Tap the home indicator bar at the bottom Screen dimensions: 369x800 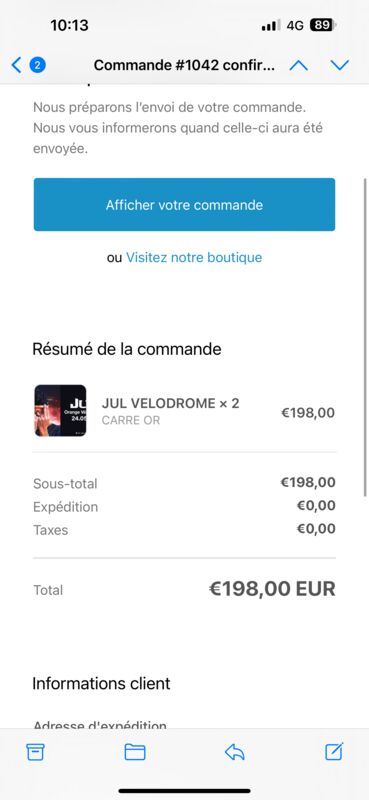[x=184, y=791]
